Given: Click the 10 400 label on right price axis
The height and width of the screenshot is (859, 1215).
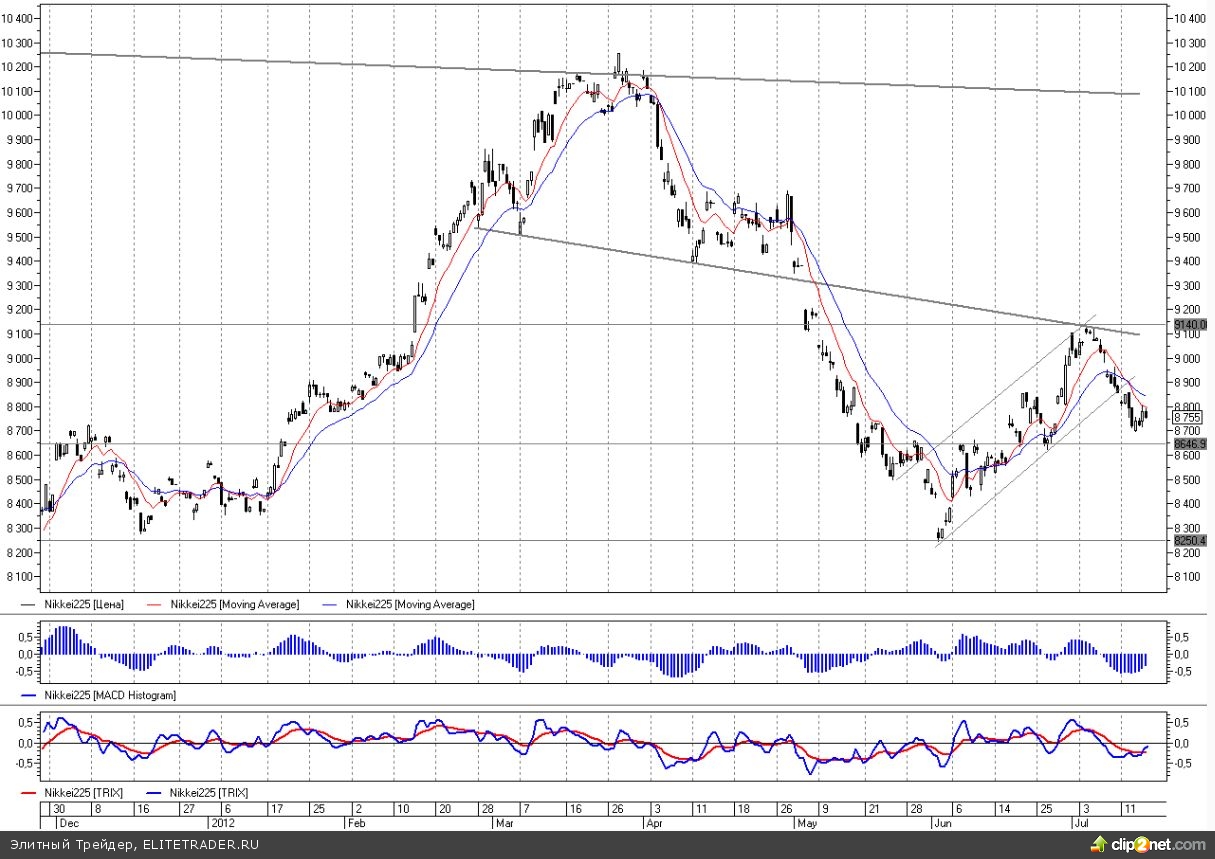Looking at the screenshot, I should pyautogui.click(x=1189, y=19).
